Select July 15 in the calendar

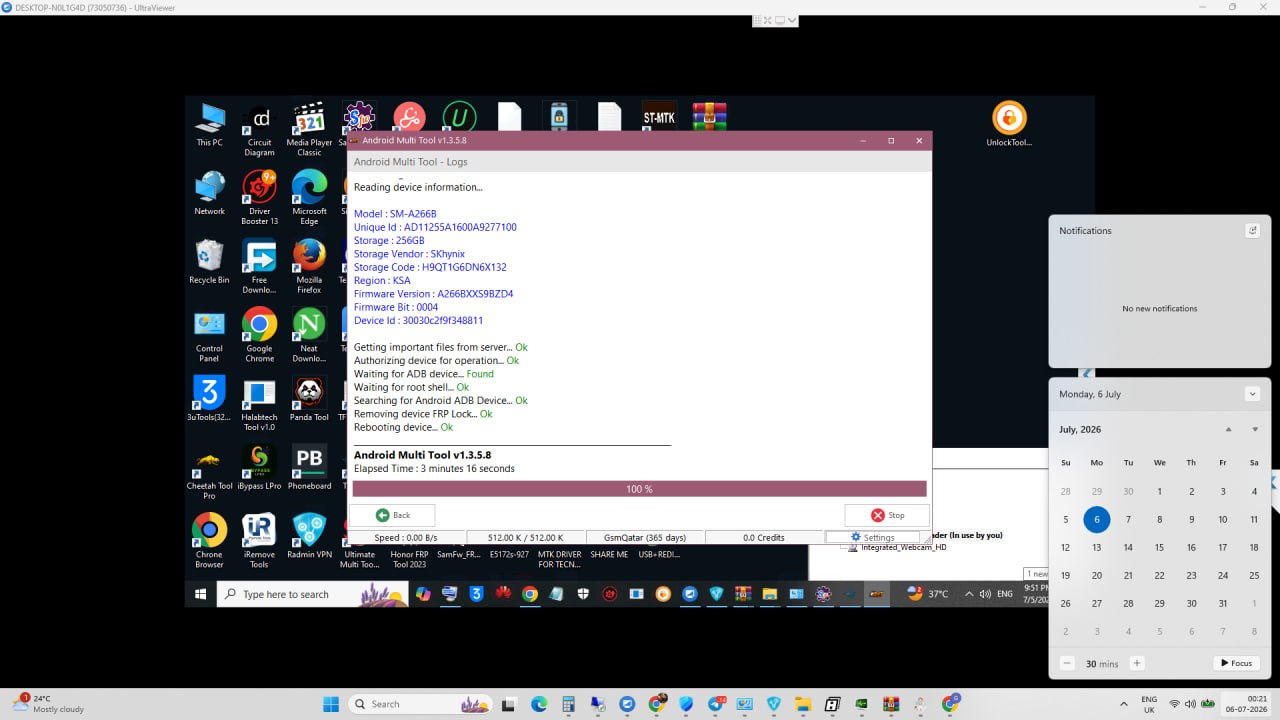[x=1160, y=547]
